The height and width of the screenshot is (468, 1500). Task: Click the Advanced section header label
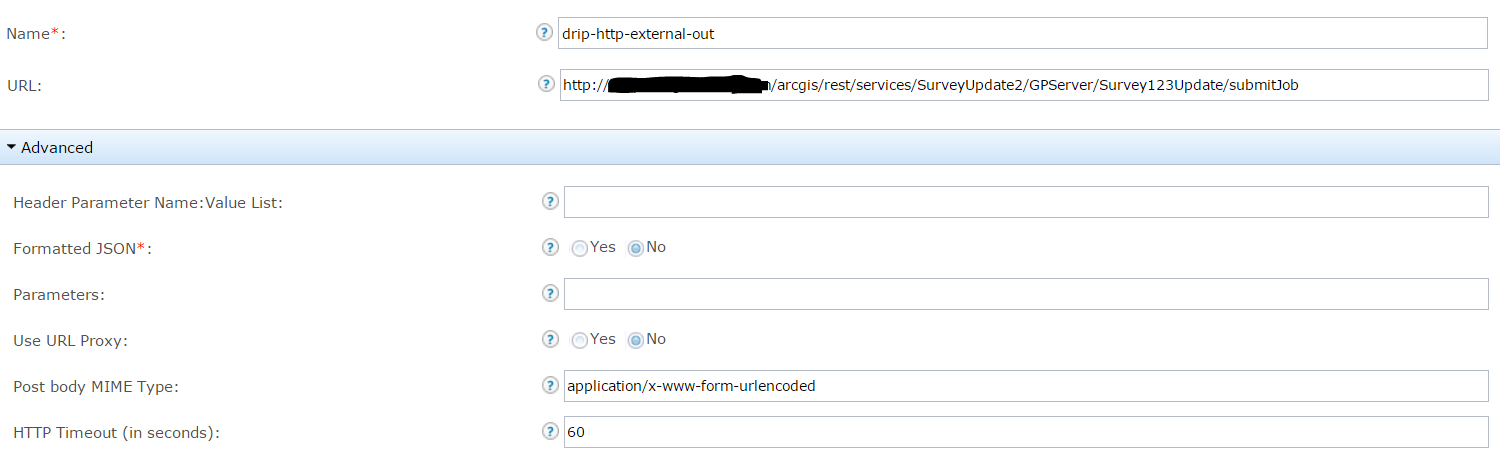(57, 147)
